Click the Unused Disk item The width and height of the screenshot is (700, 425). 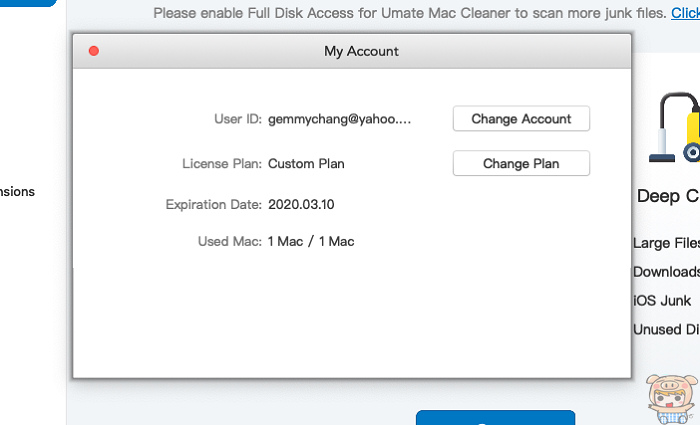(x=666, y=329)
